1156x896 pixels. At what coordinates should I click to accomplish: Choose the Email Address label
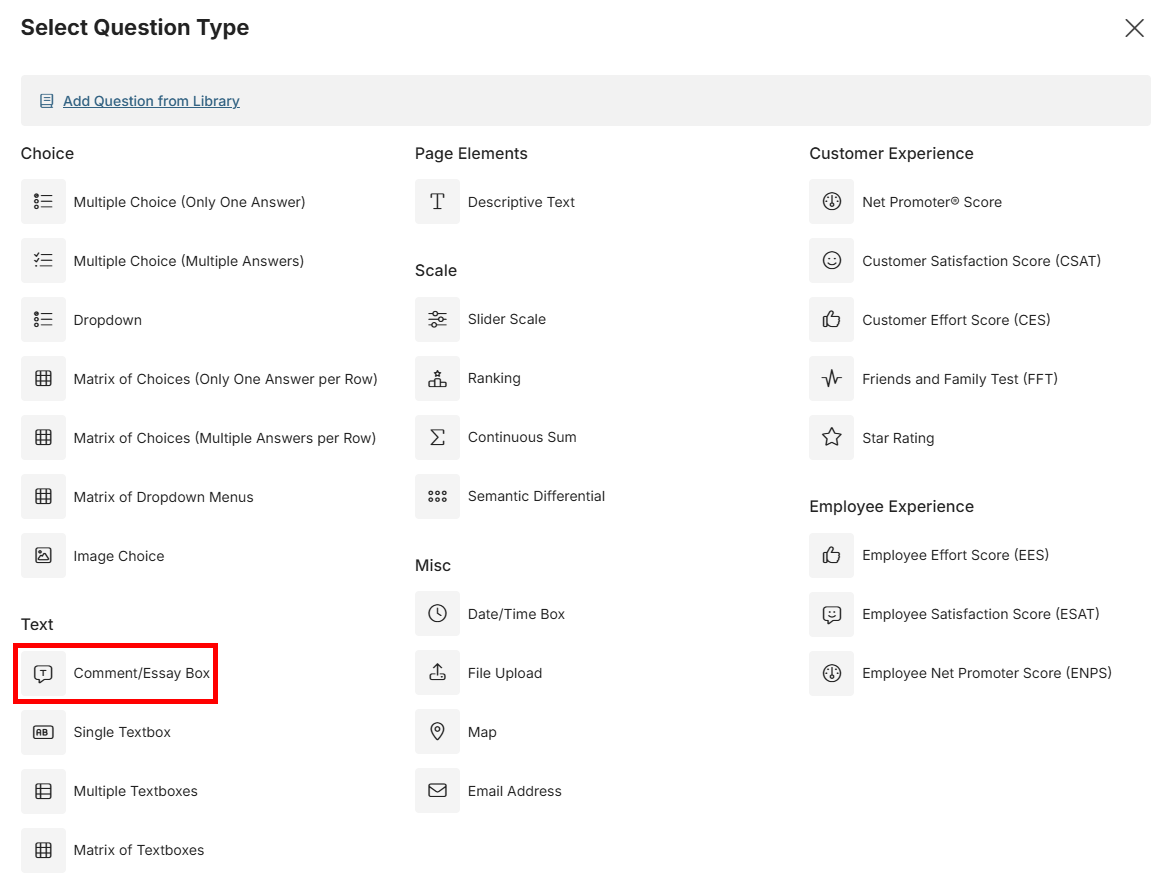pos(515,791)
